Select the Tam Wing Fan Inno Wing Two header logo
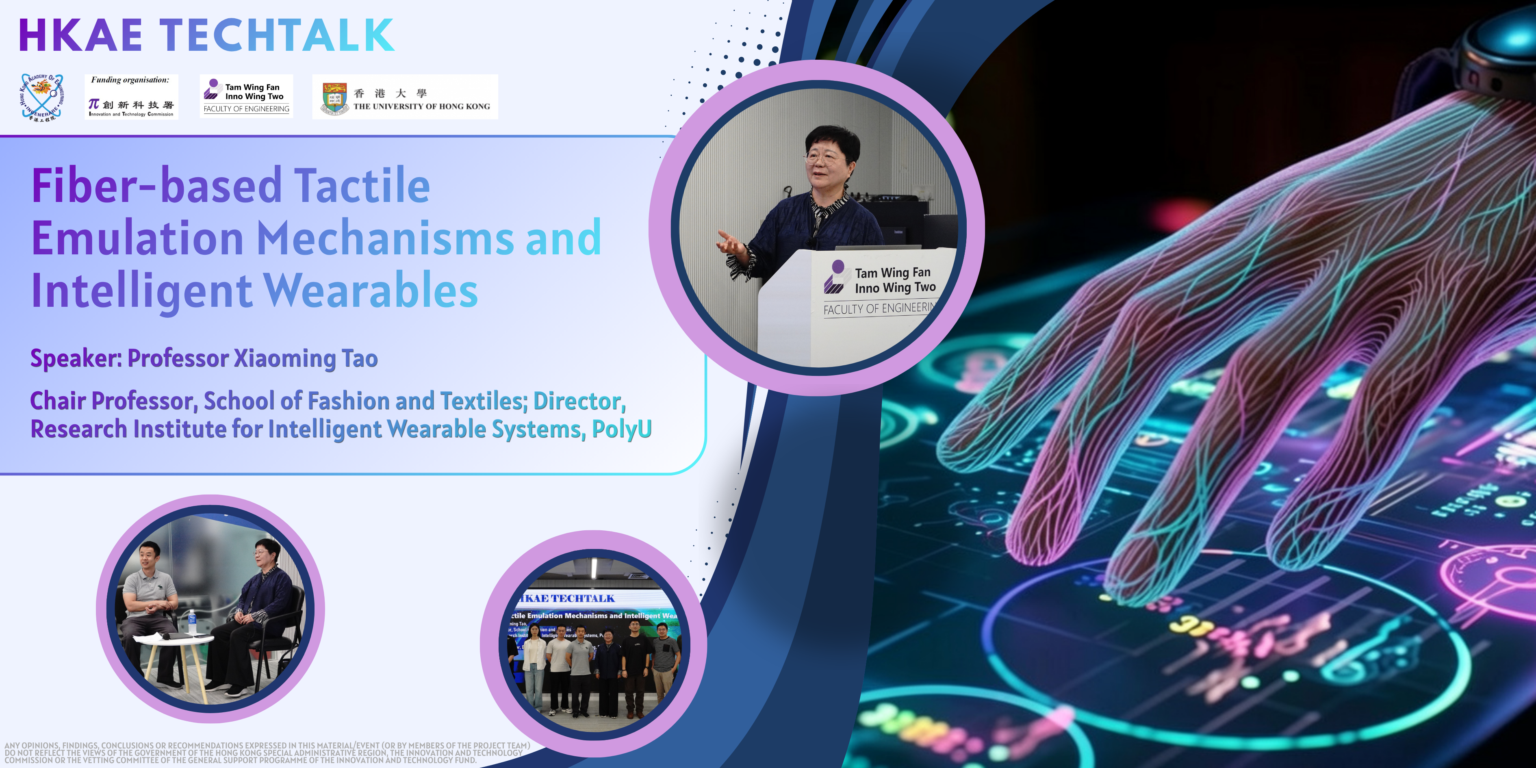Image resolution: width=1536 pixels, height=768 pixels. click(x=246, y=96)
